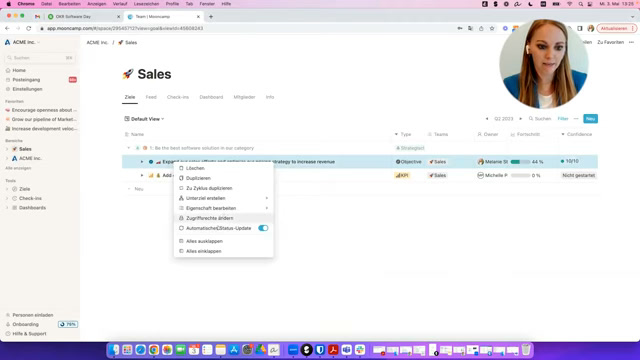Viewport: 640px width, 360px height.
Task: Click the Fortschritt column header
Action: (525, 134)
